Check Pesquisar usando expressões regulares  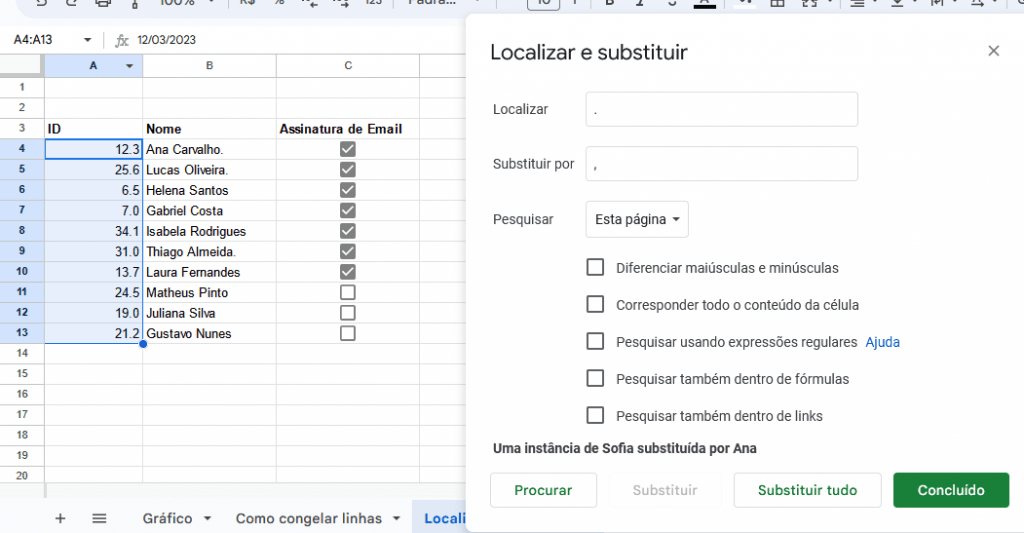(595, 342)
